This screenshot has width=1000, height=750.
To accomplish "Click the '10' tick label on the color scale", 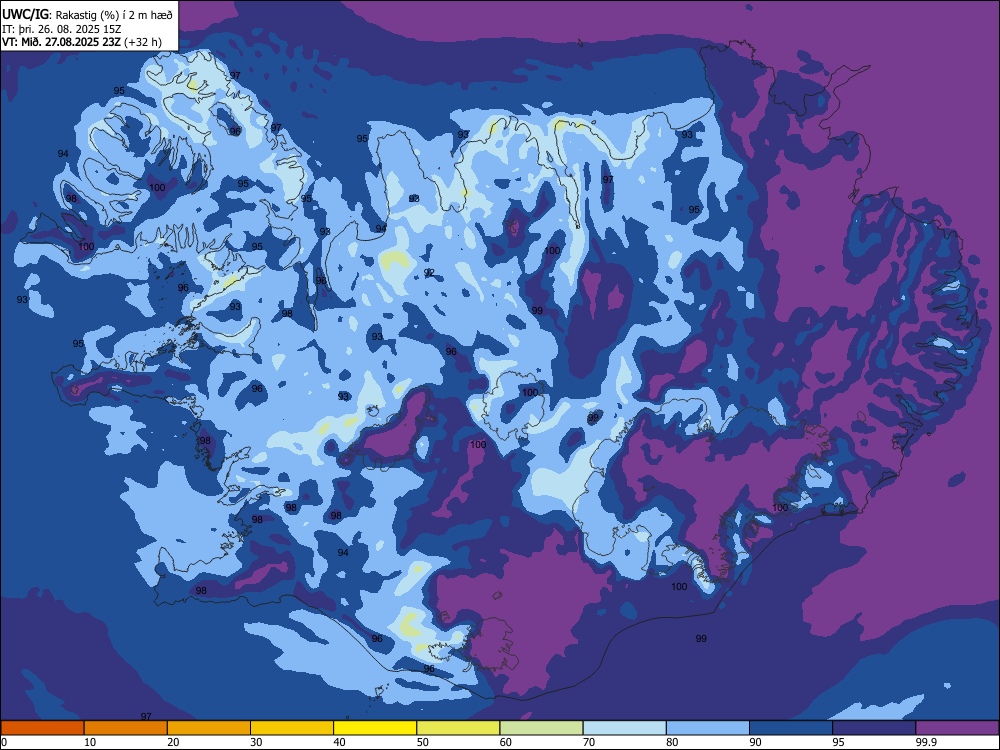I will [x=90, y=742].
